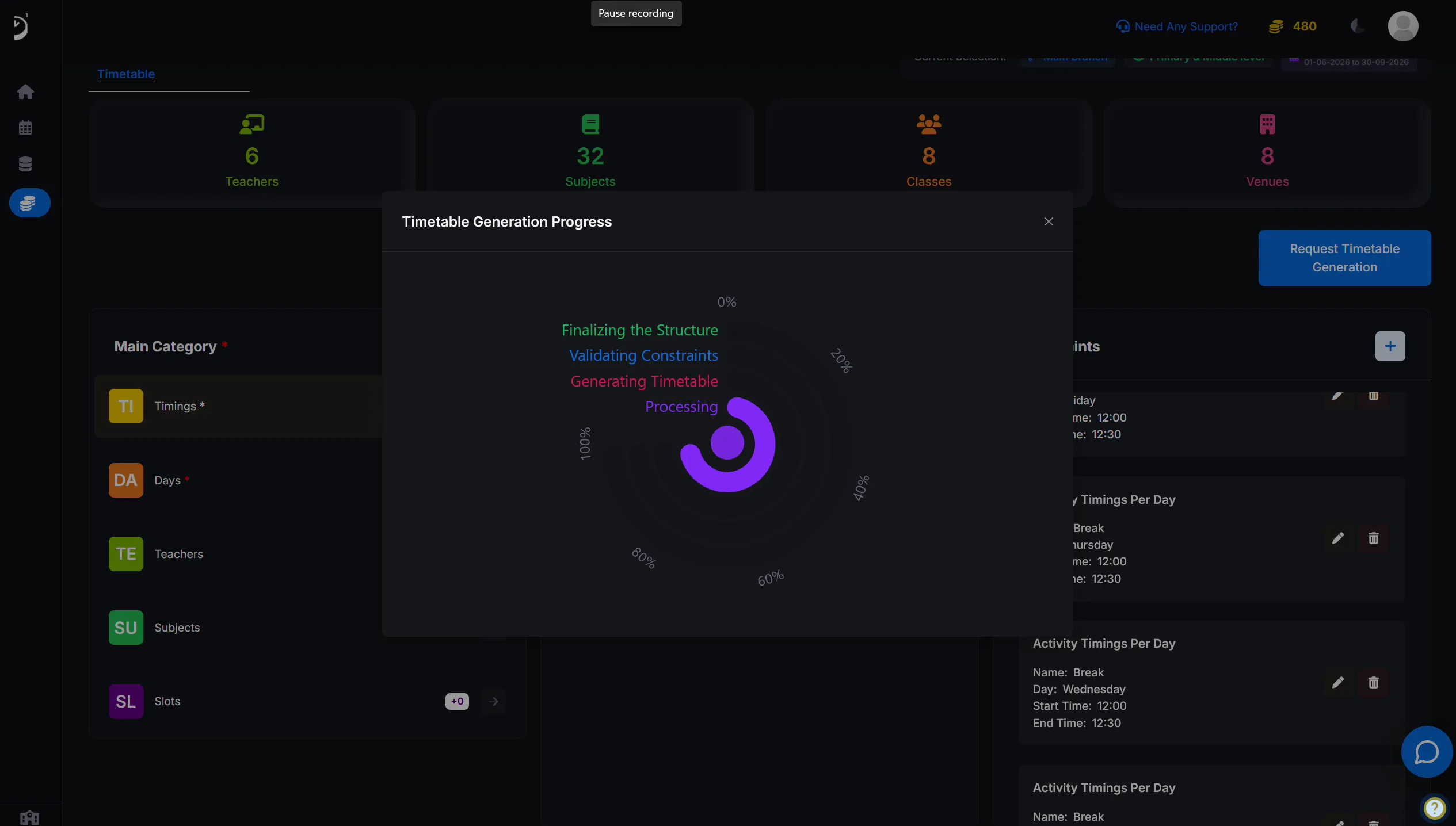Click 'Day: Wednesday' text
The height and width of the screenshot is (826, 1456).
point(1079,689)
